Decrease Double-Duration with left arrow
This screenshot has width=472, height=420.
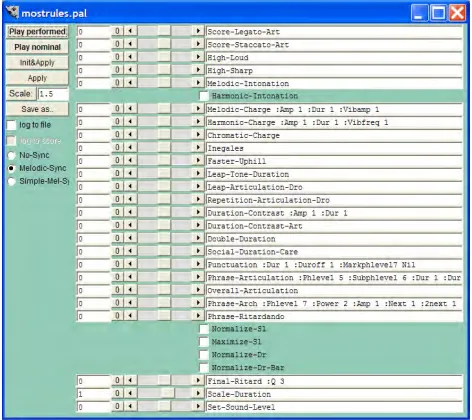click(x=130, y=238)
